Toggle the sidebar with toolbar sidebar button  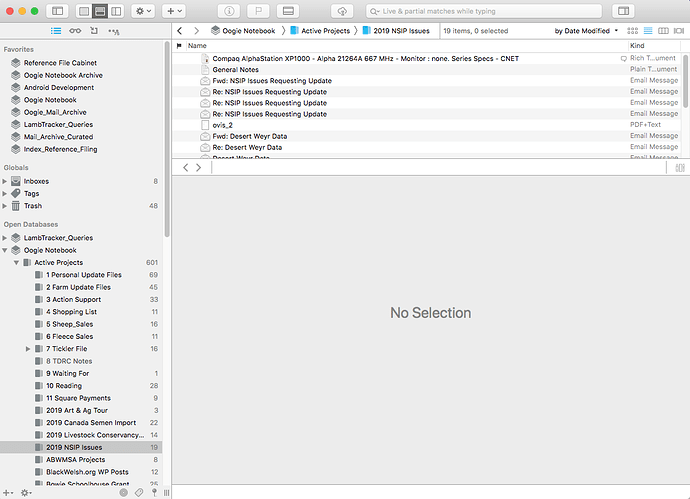point(57,11)
